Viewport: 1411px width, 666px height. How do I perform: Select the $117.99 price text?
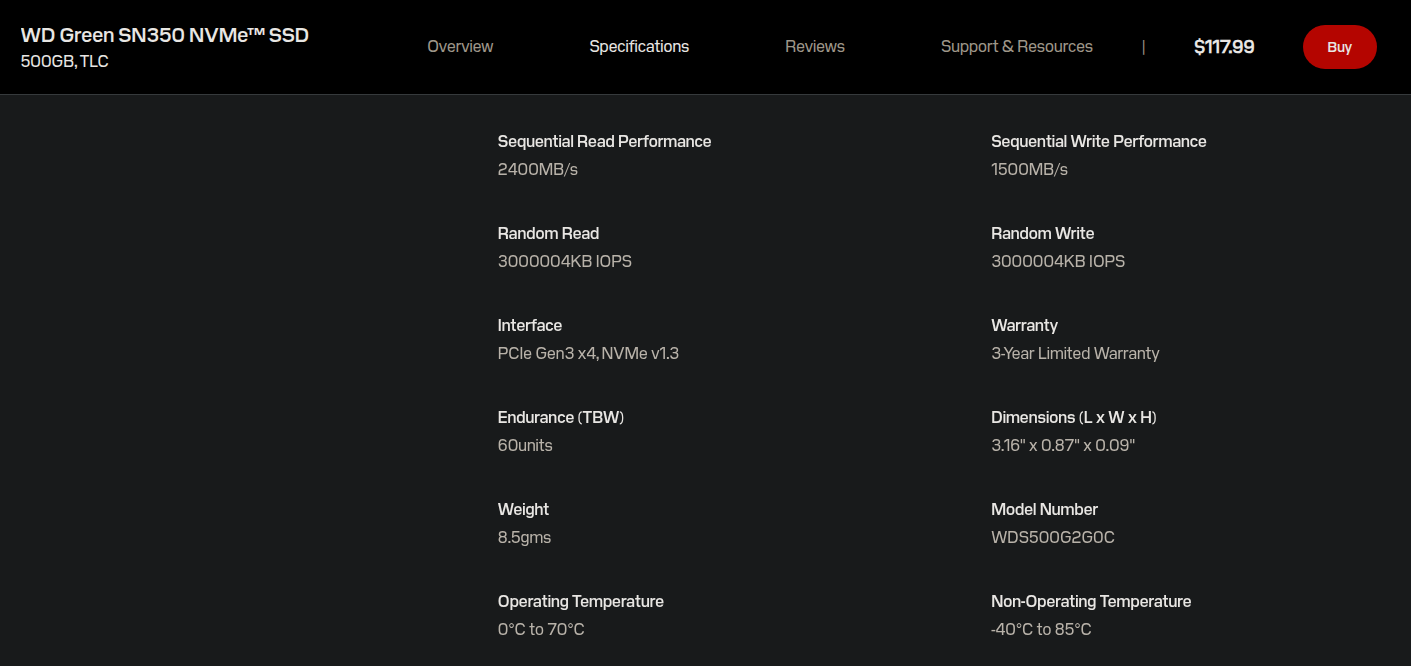pyautogui.click(x=1224, y=47)
